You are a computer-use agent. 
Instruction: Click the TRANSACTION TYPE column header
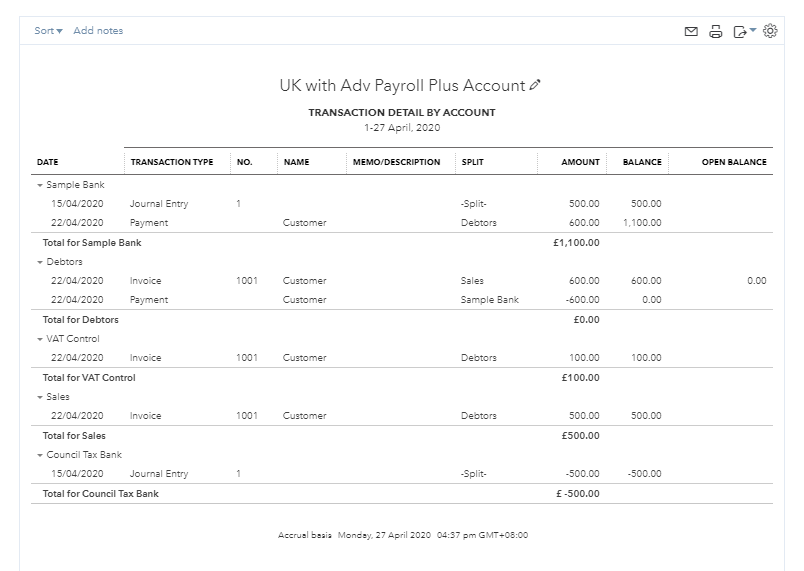coord(171,162)
